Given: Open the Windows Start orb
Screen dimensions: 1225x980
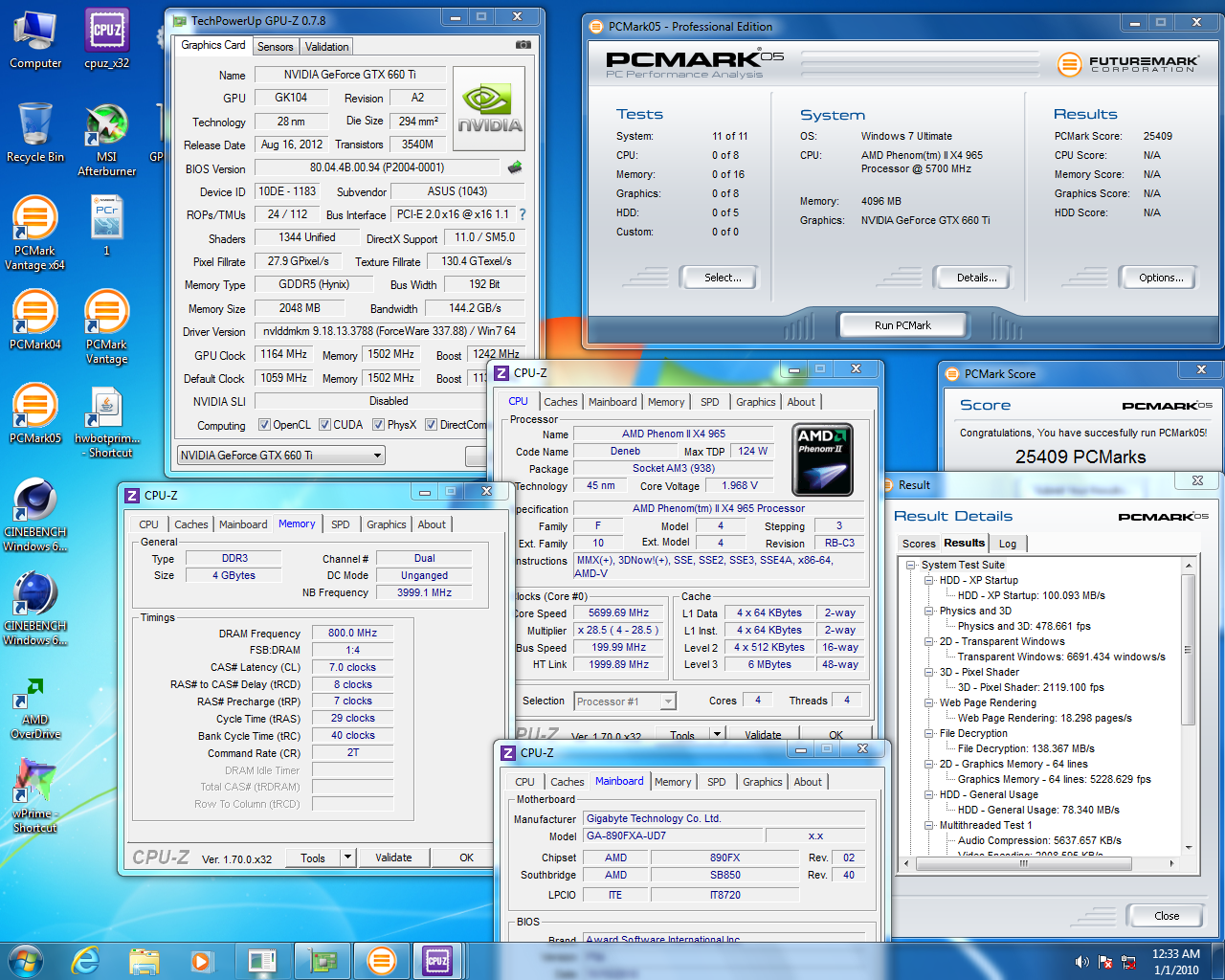Looking at the screenshot, I should click(25, 961).
